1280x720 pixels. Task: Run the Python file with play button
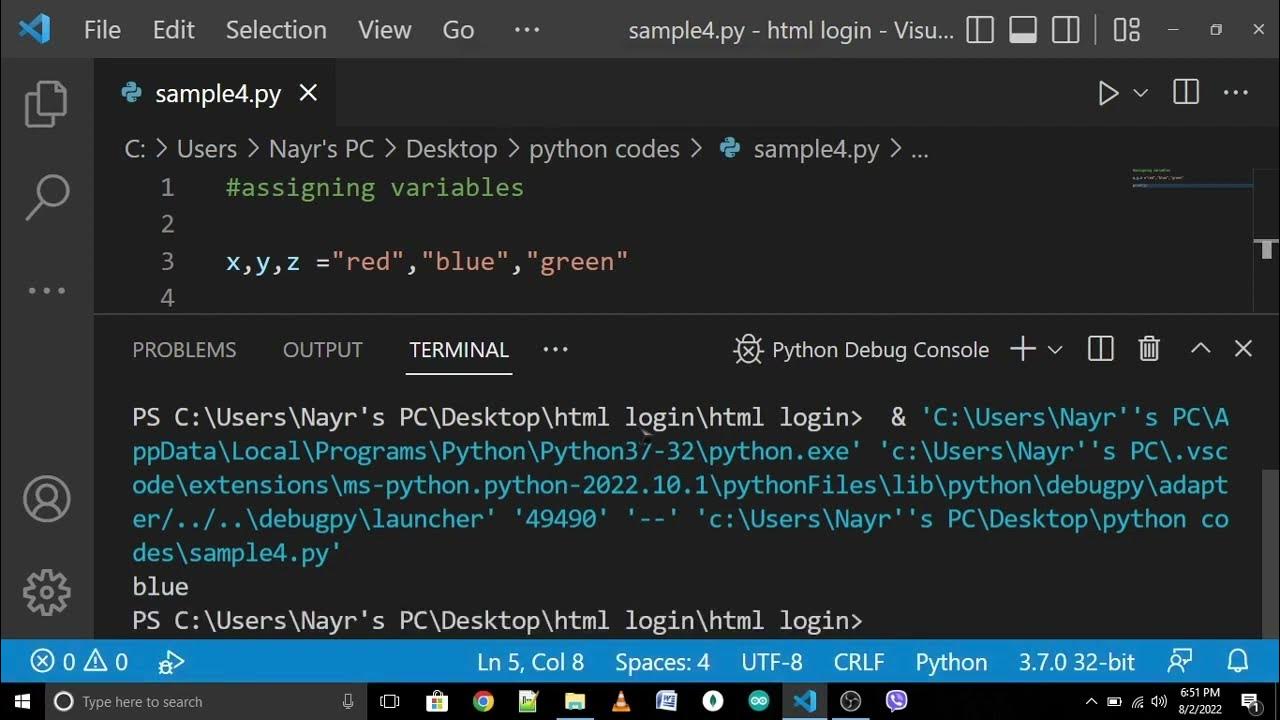point(1108,93)
